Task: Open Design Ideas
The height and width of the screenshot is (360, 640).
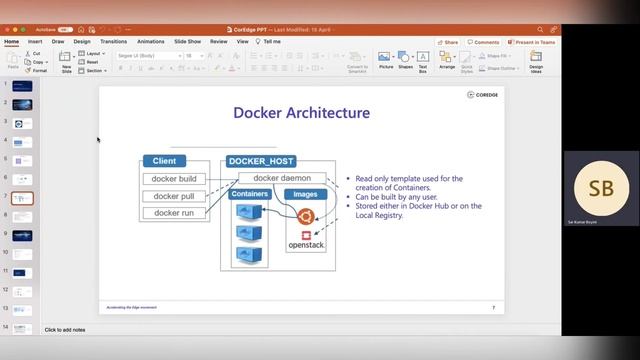Action: coord(536,61)
